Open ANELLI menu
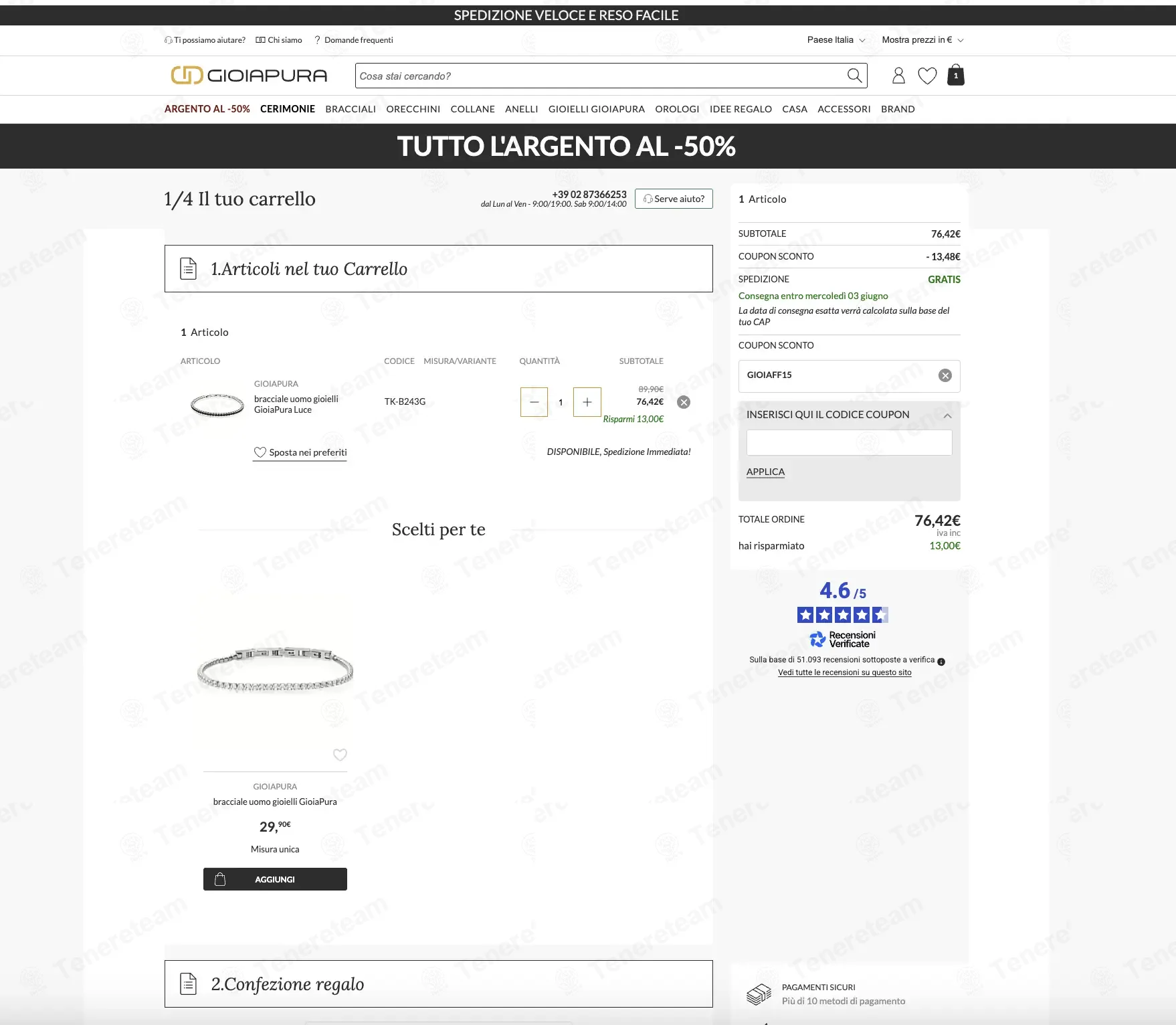 click(x=522, y=109)
